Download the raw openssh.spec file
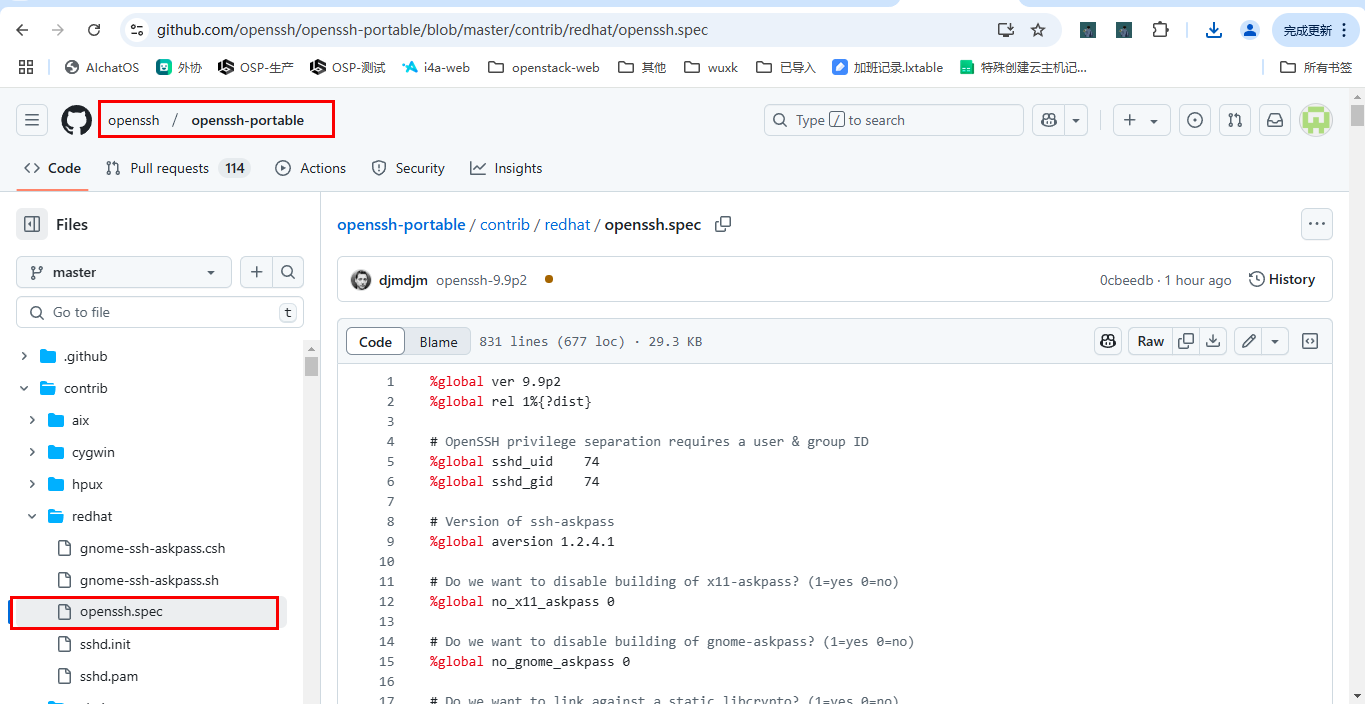Viewport: 1365px width, 704px height. (1213, 341)
